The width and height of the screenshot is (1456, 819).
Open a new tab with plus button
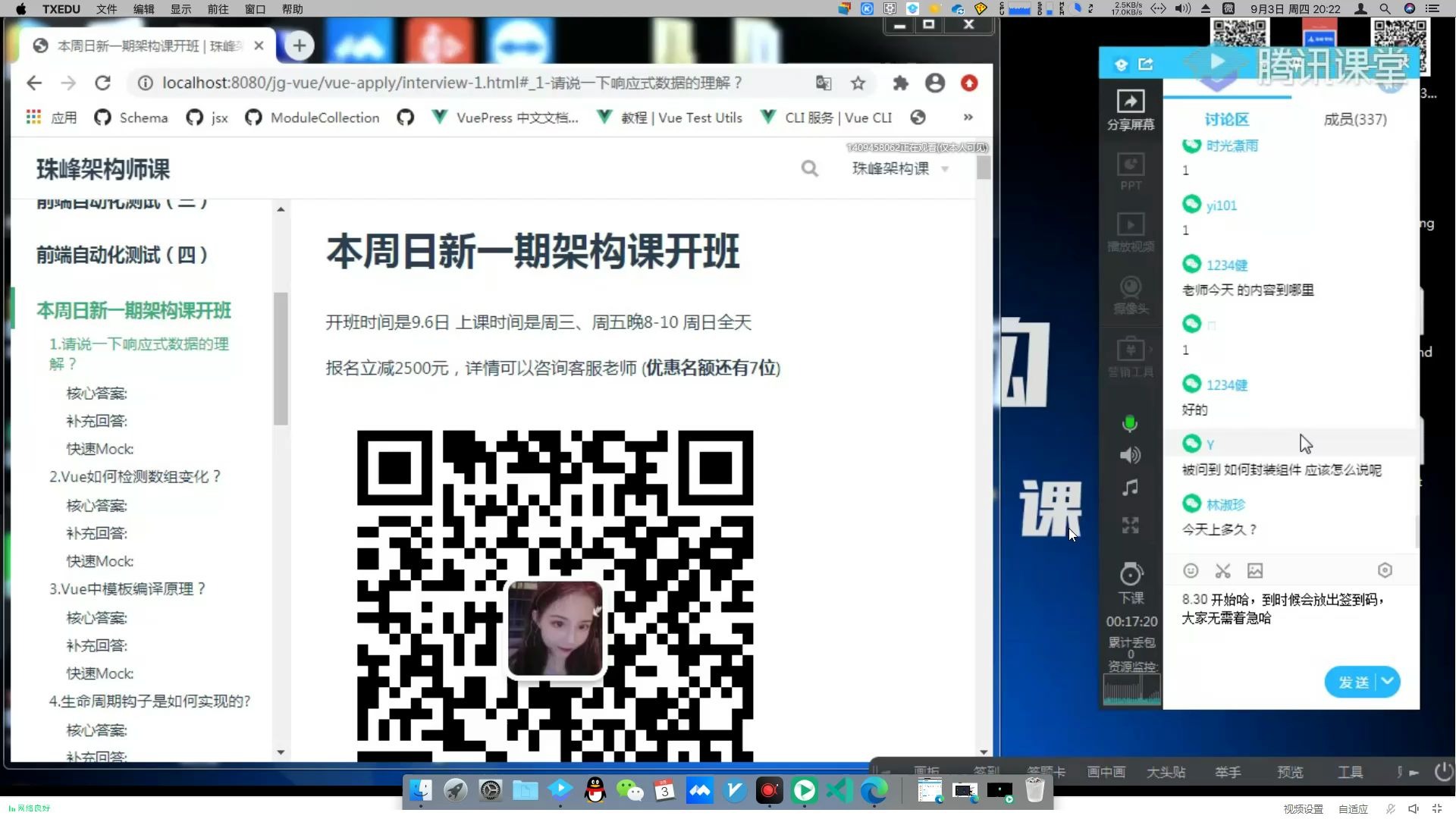[300, 45]
